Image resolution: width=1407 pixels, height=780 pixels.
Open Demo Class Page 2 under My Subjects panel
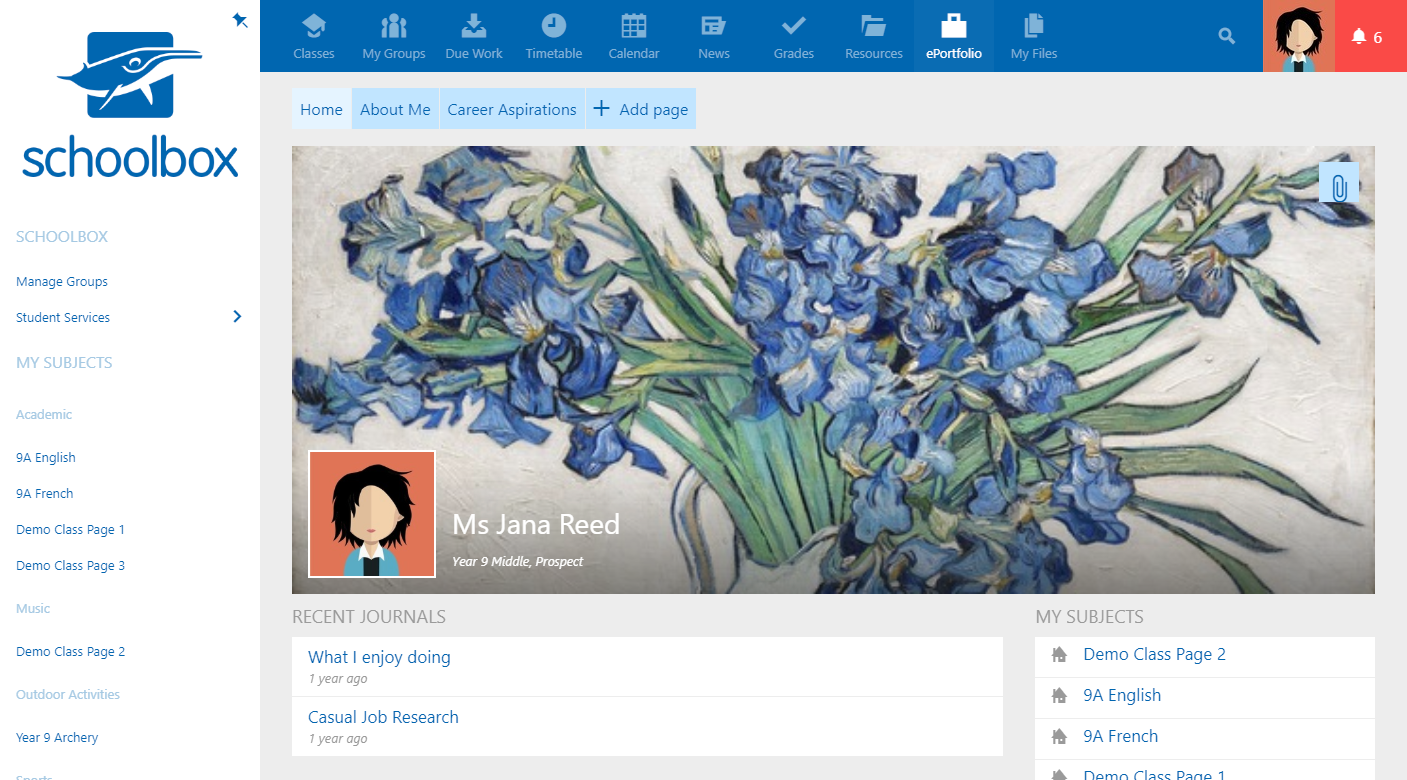pyautogui.click(x=1154, y=655)
